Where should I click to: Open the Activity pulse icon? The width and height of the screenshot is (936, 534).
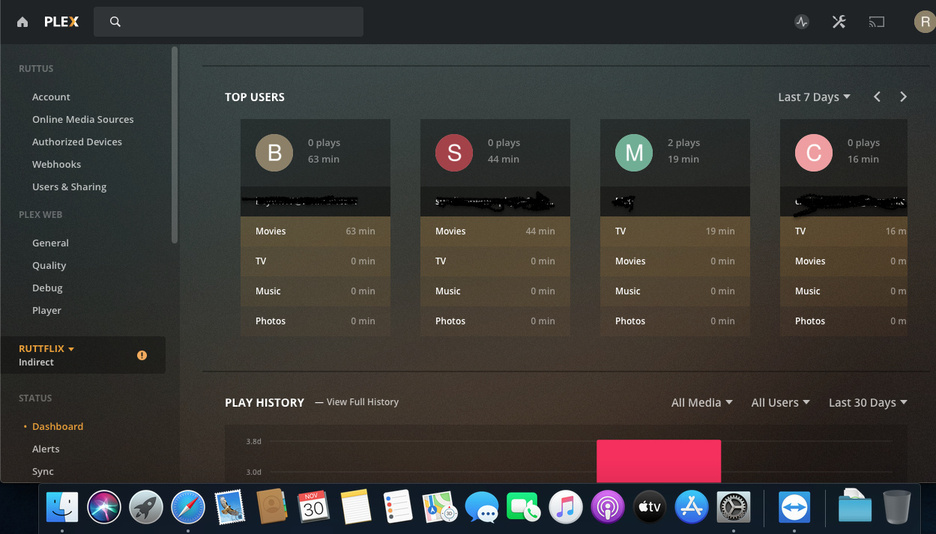click(x=802, y=22)
